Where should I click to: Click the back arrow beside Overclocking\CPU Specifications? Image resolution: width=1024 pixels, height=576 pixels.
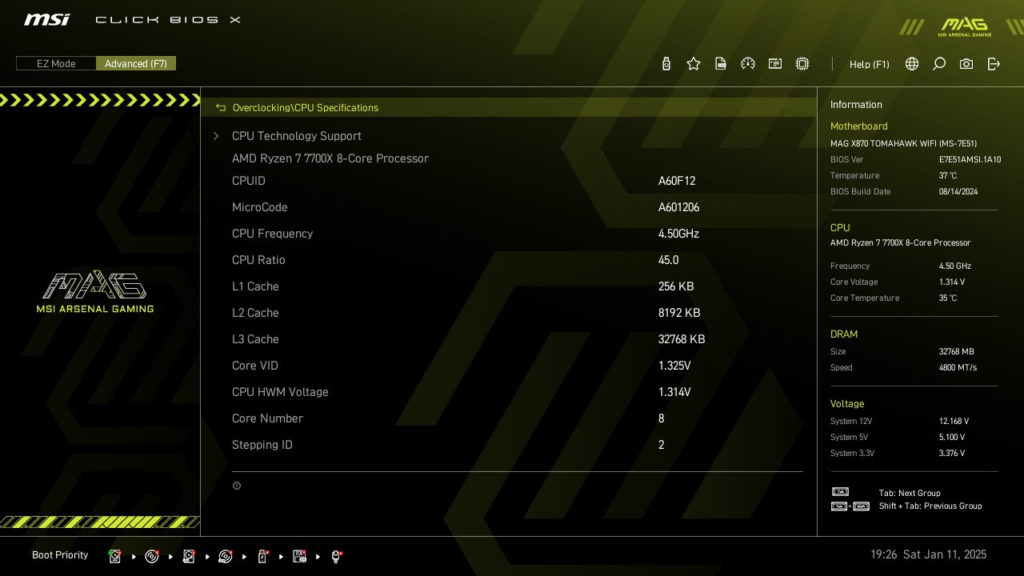[221, 108]
